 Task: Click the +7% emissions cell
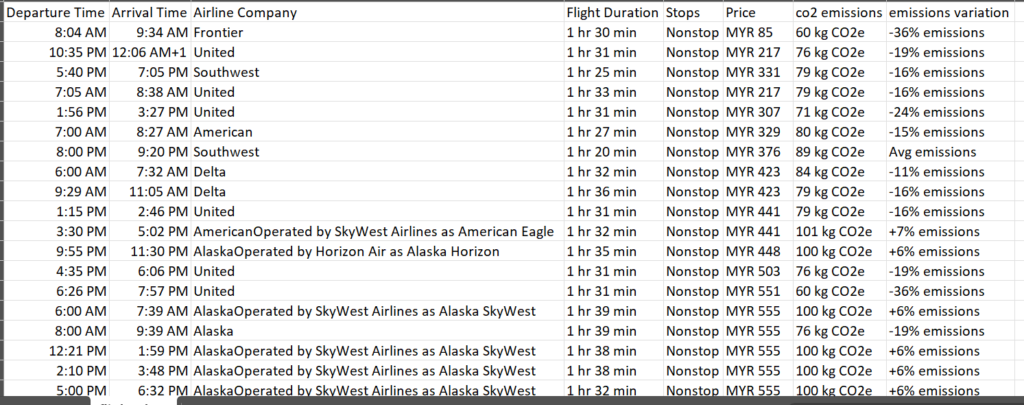coord(954,232)
